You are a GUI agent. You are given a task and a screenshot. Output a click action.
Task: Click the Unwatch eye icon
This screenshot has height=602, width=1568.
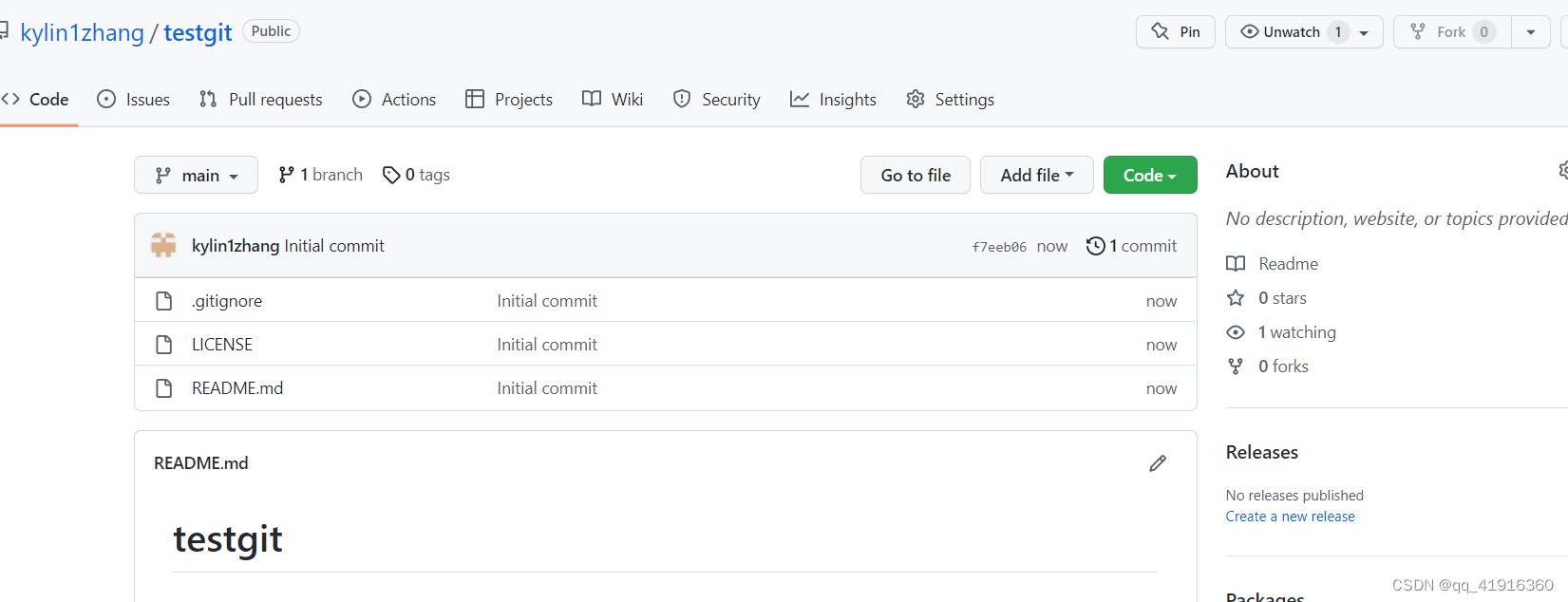tap(1250, 31)
